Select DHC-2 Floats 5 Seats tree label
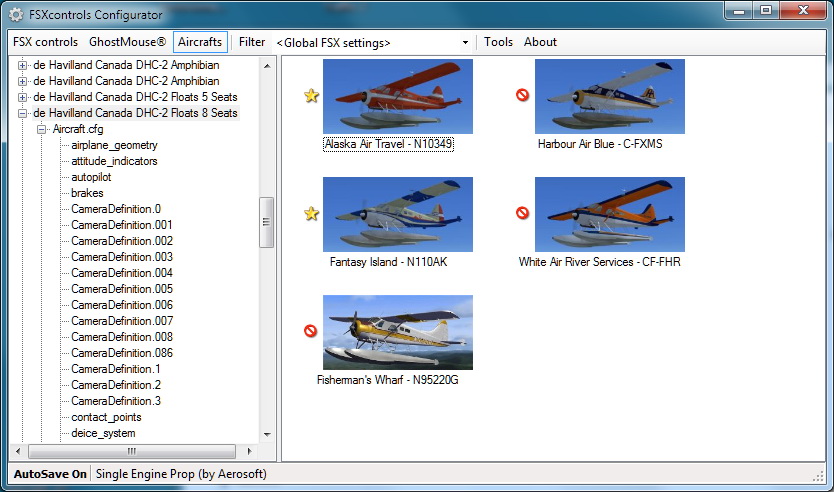 coord(135,97)
